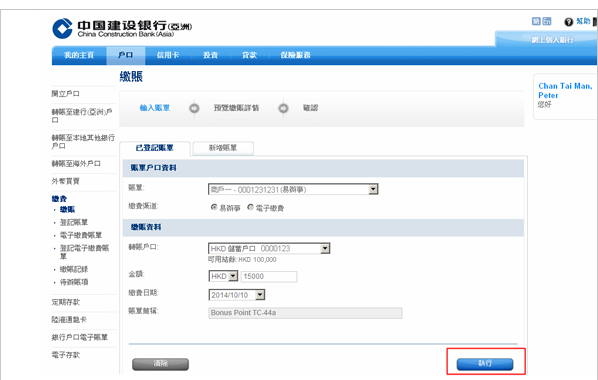
Task: Click the China Construction Bank (Asia) logo
Action: (x=122, y=28)
